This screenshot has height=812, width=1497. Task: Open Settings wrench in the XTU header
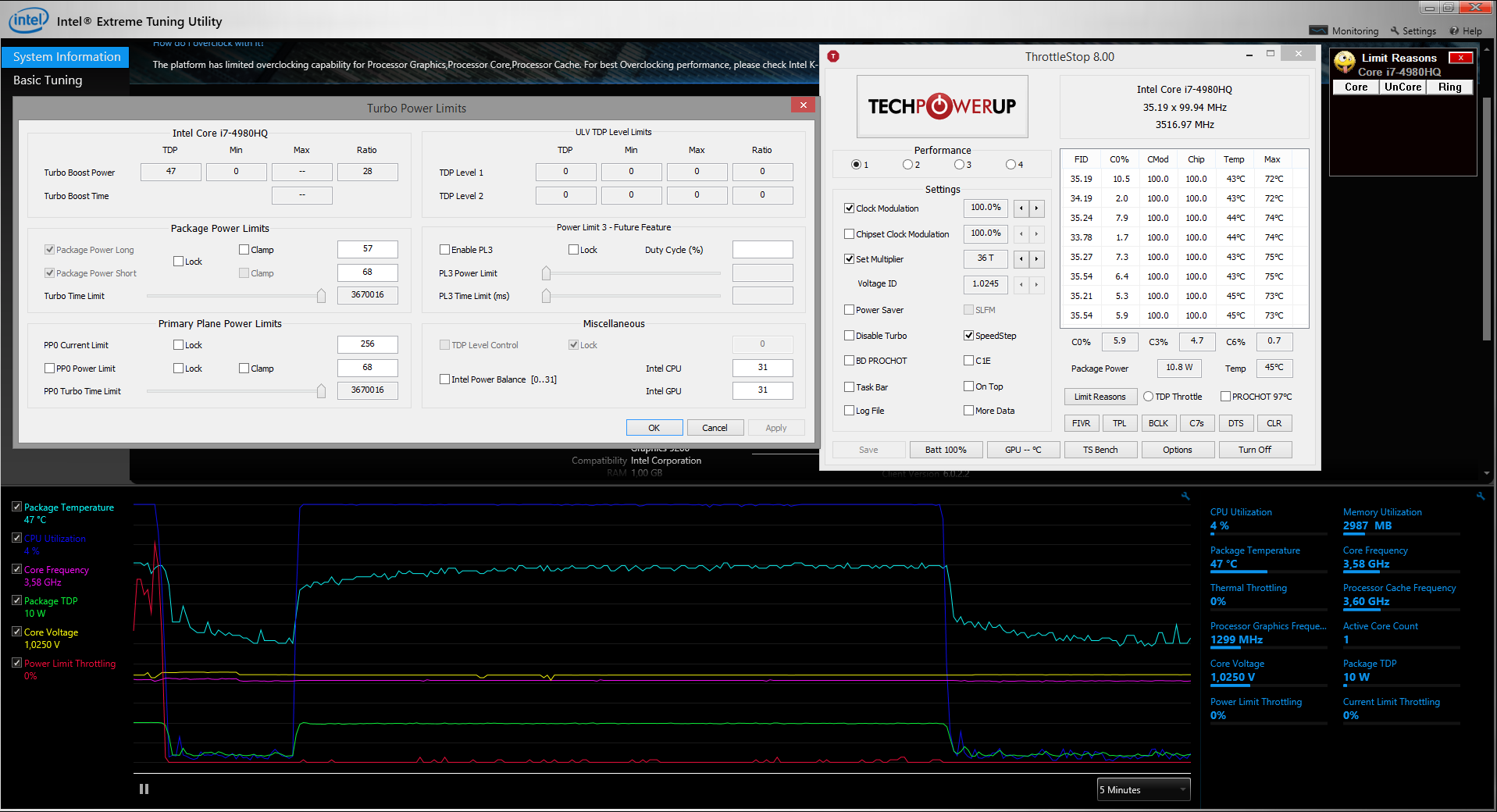[x=1413, y=31]
